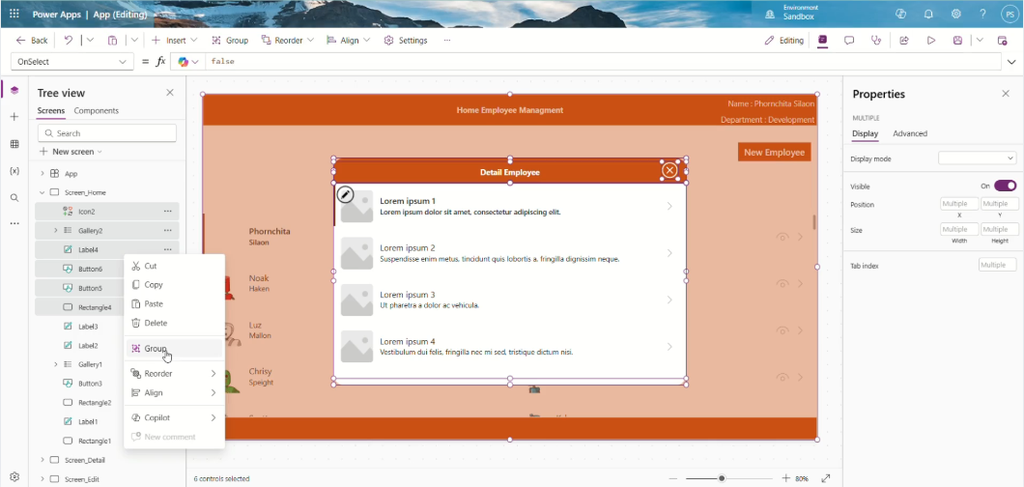Click the App checker stethoscope icon

point(876,40)
